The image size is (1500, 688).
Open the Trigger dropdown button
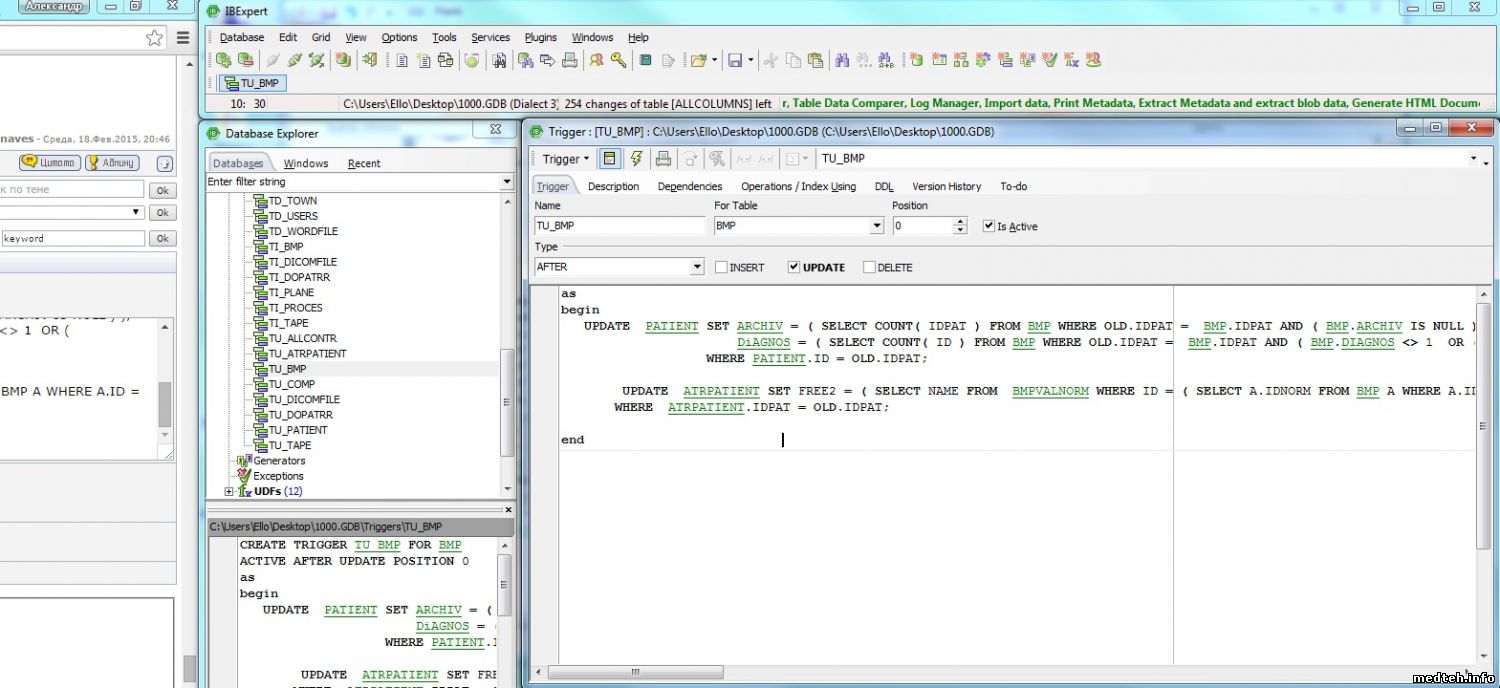565,159
